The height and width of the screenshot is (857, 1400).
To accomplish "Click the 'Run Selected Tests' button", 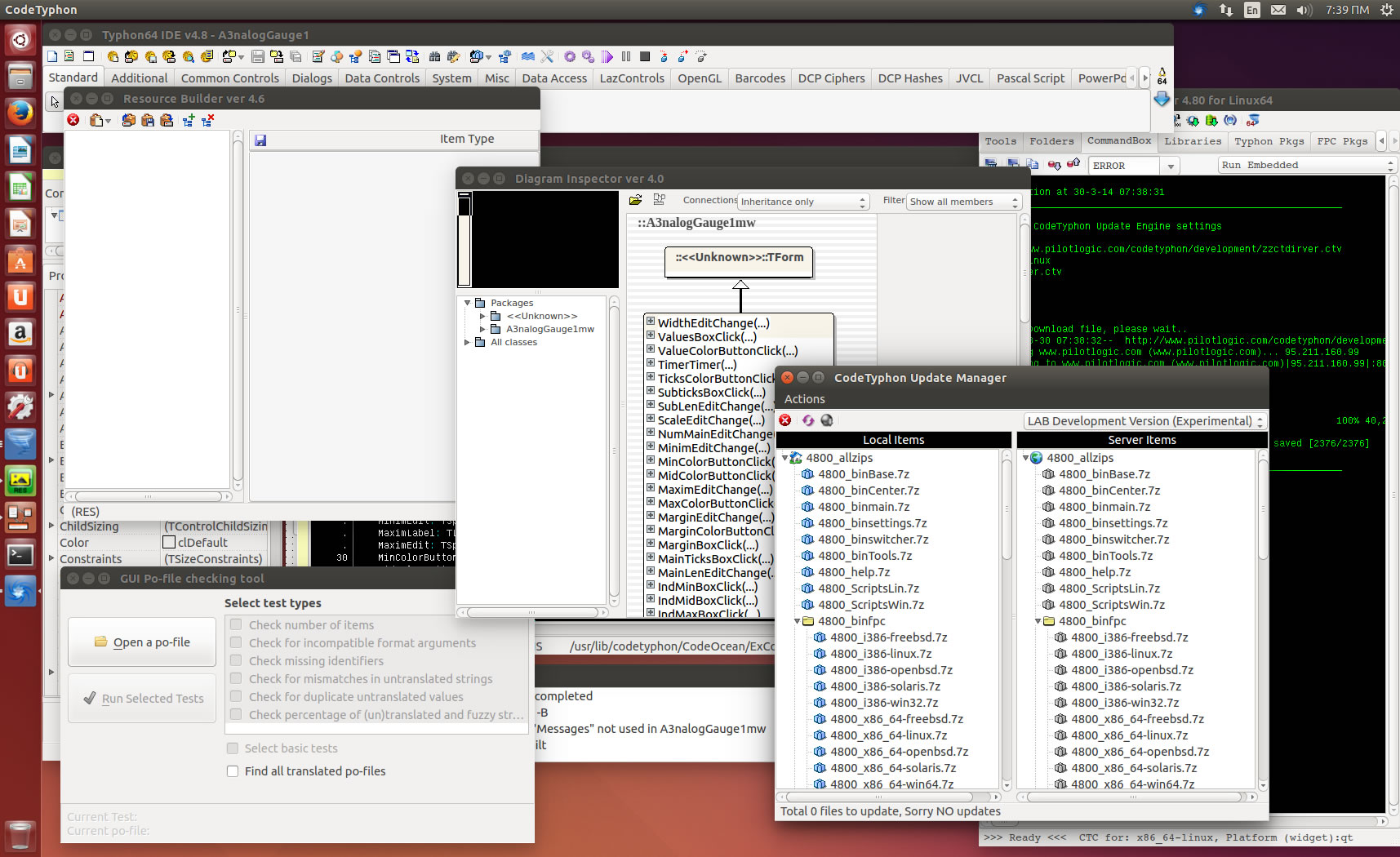I will (142, 699).
